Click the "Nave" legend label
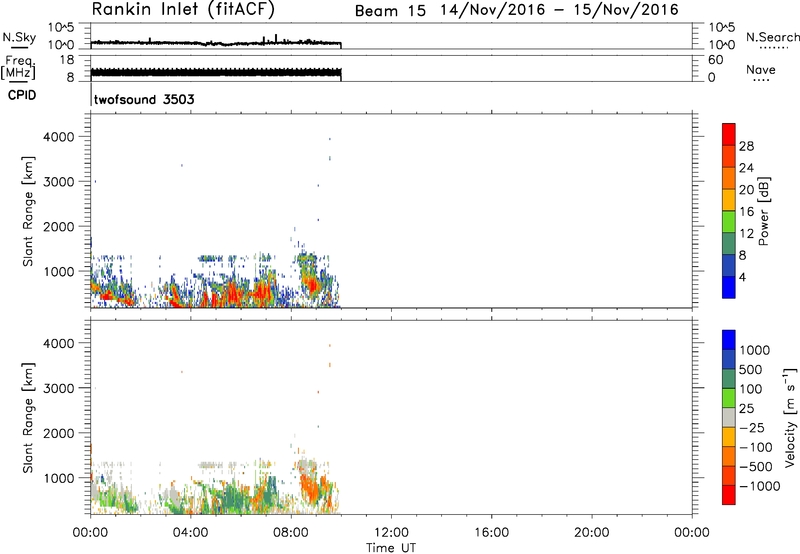 tap(761, 69)
